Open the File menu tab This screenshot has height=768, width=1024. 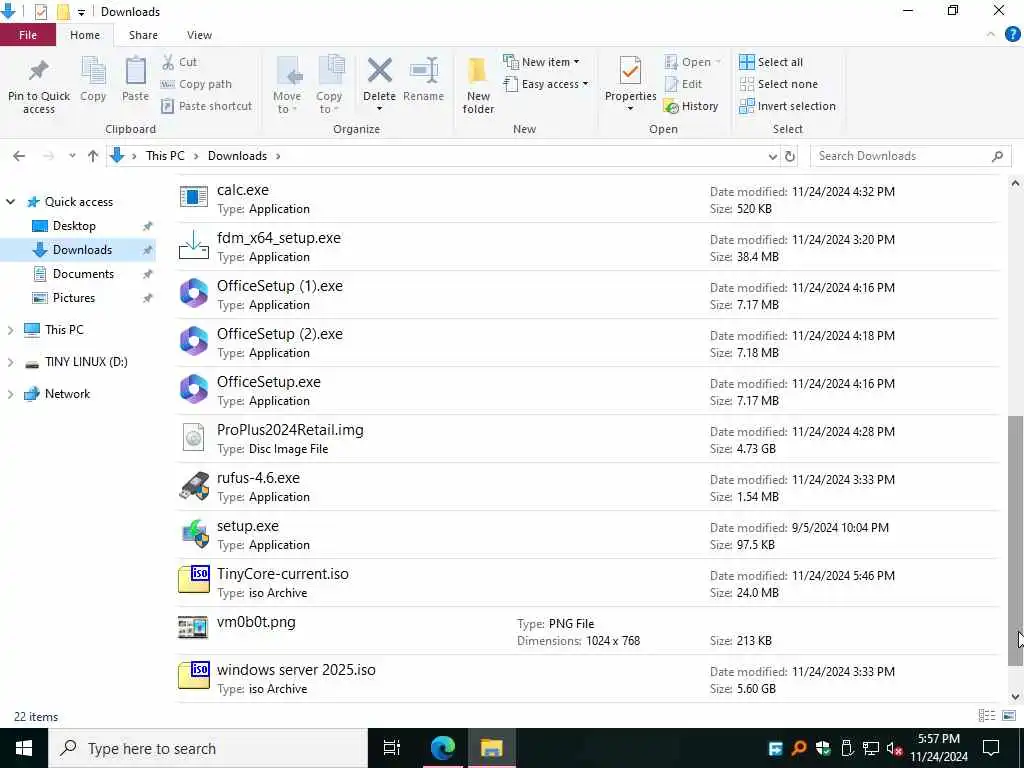pos(28,35)
